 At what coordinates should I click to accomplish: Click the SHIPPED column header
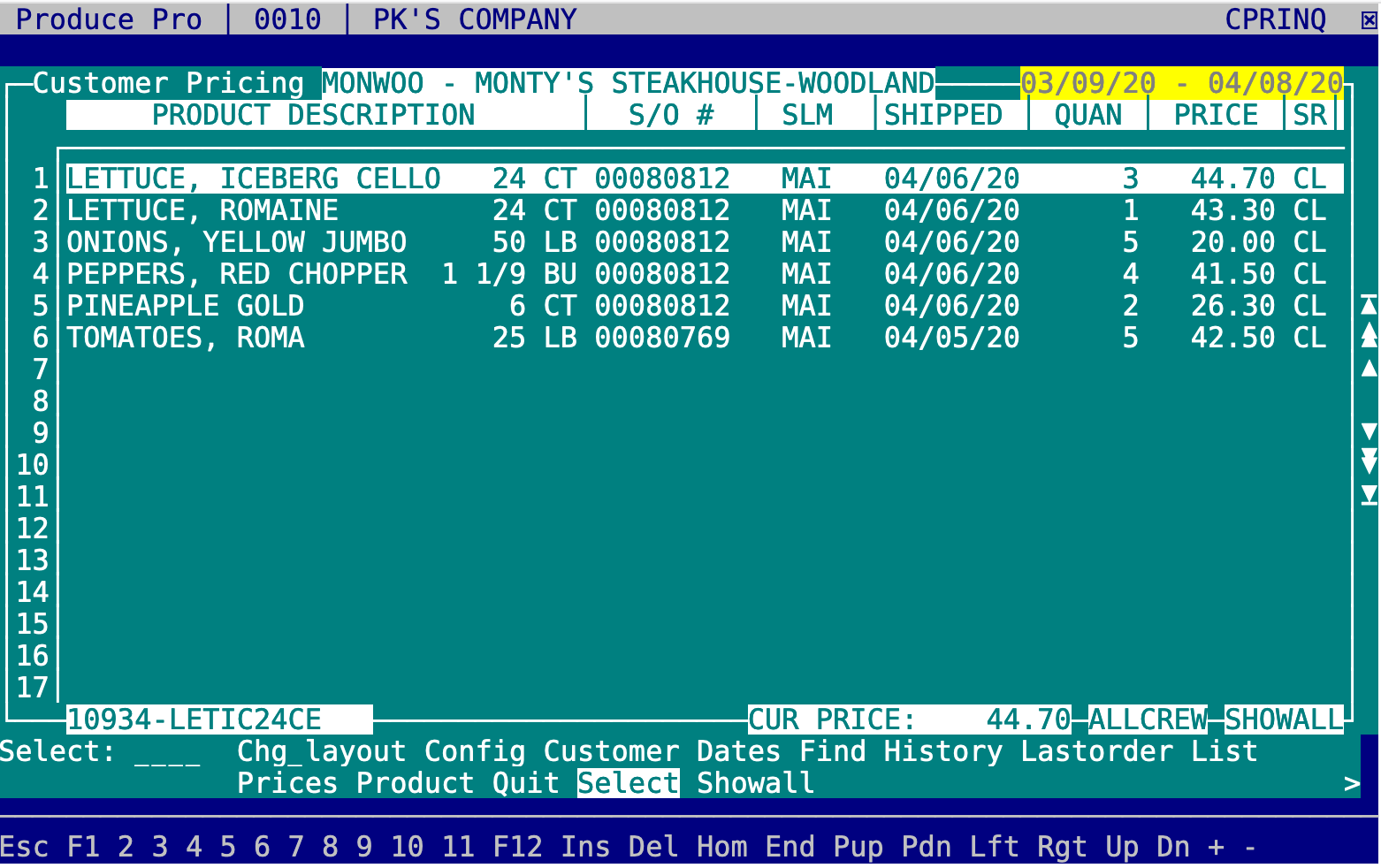point(943,115)
